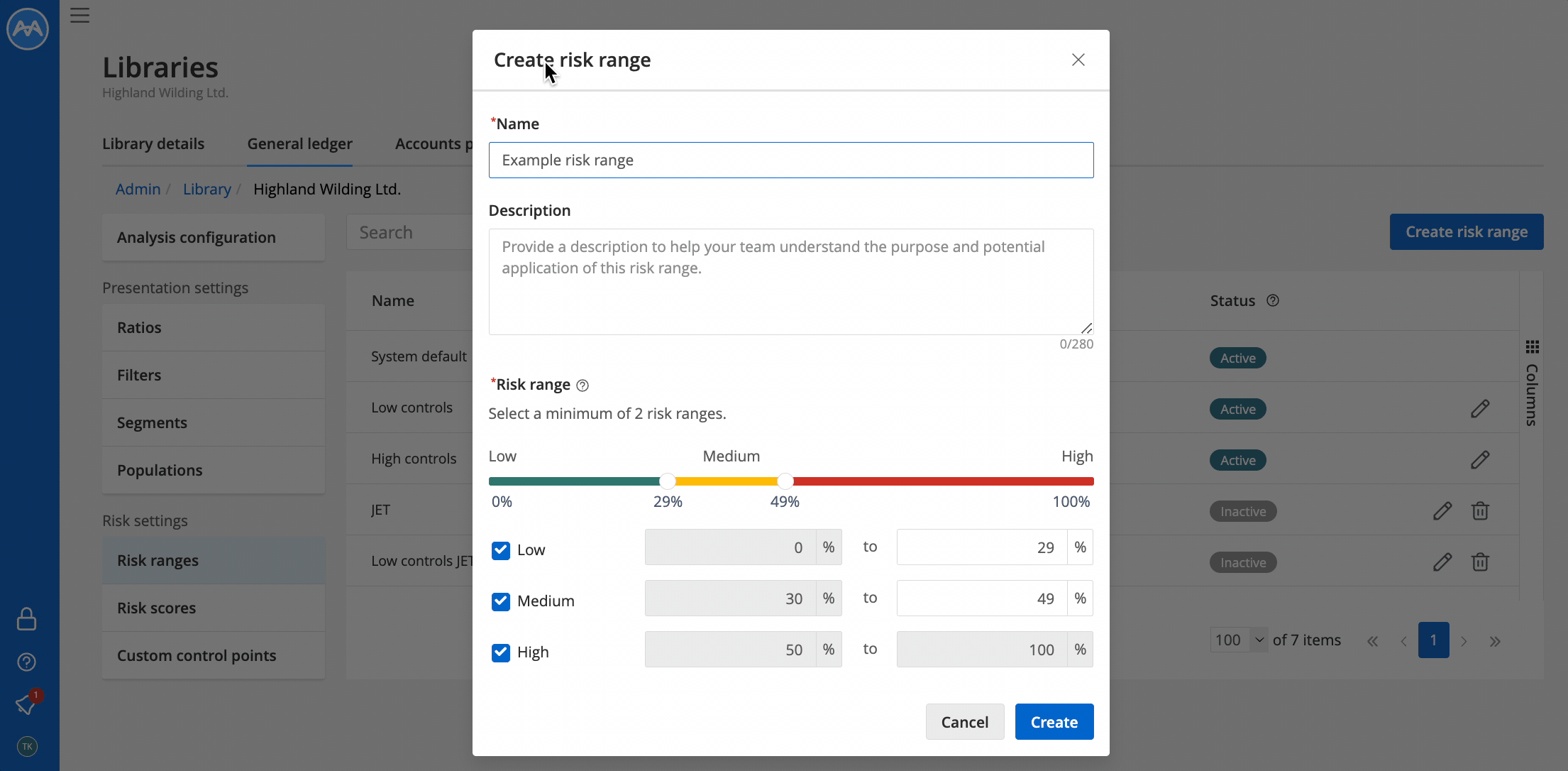Click the Cancel button in dialog
1568x771 pixels.
[965, 722]
